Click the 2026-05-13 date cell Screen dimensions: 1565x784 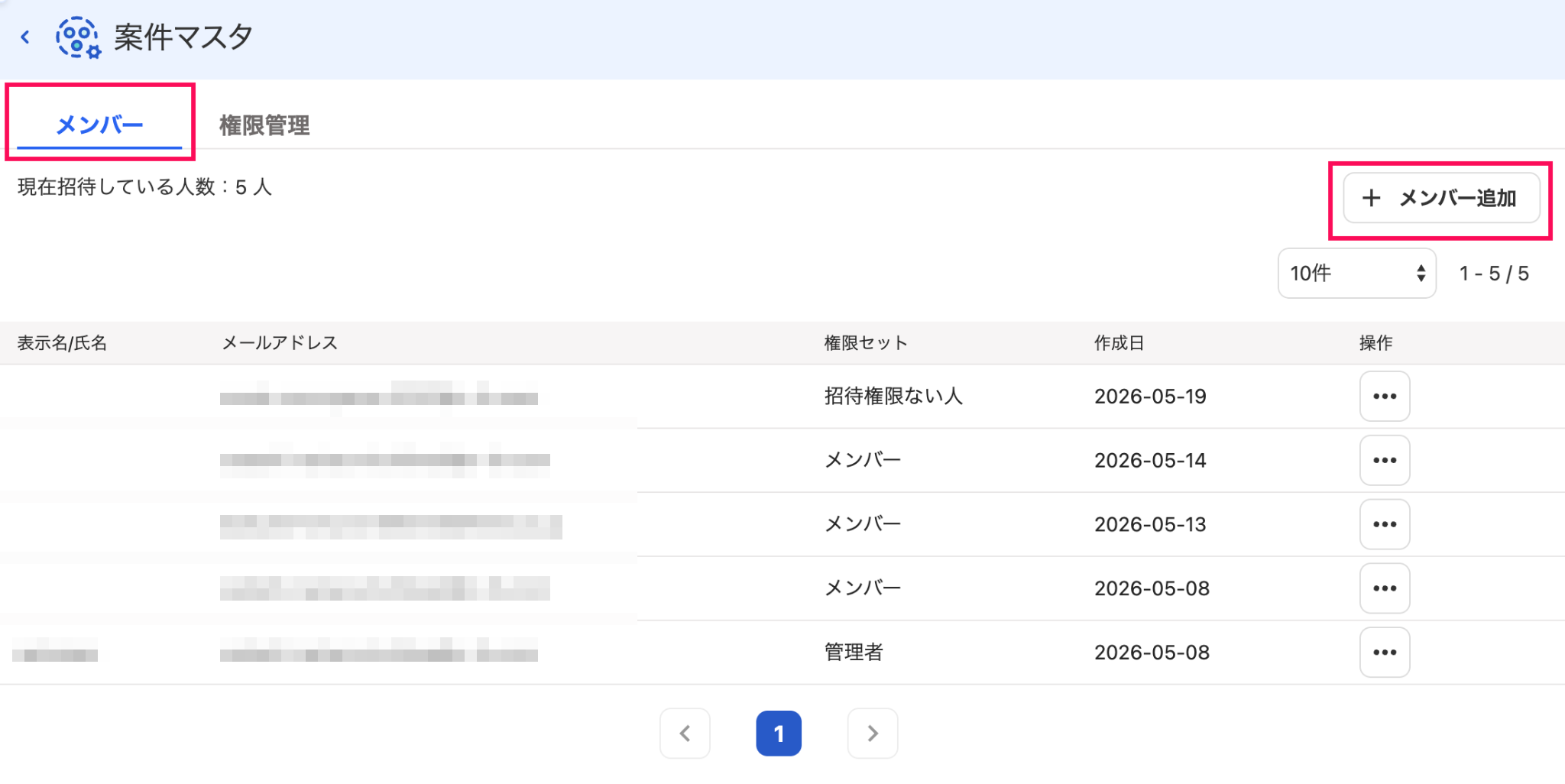pyautogui.click(x=1150, y=525)
